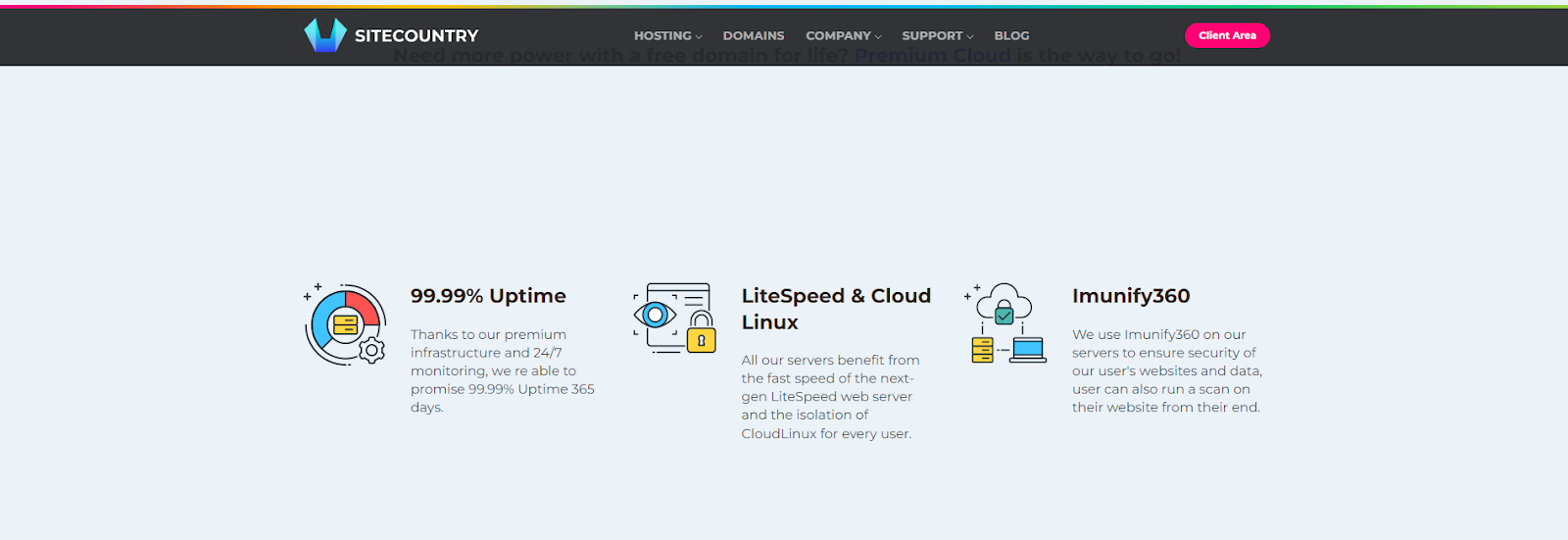
Task: Click the SiteCountry logo icon
Action: 325,35
